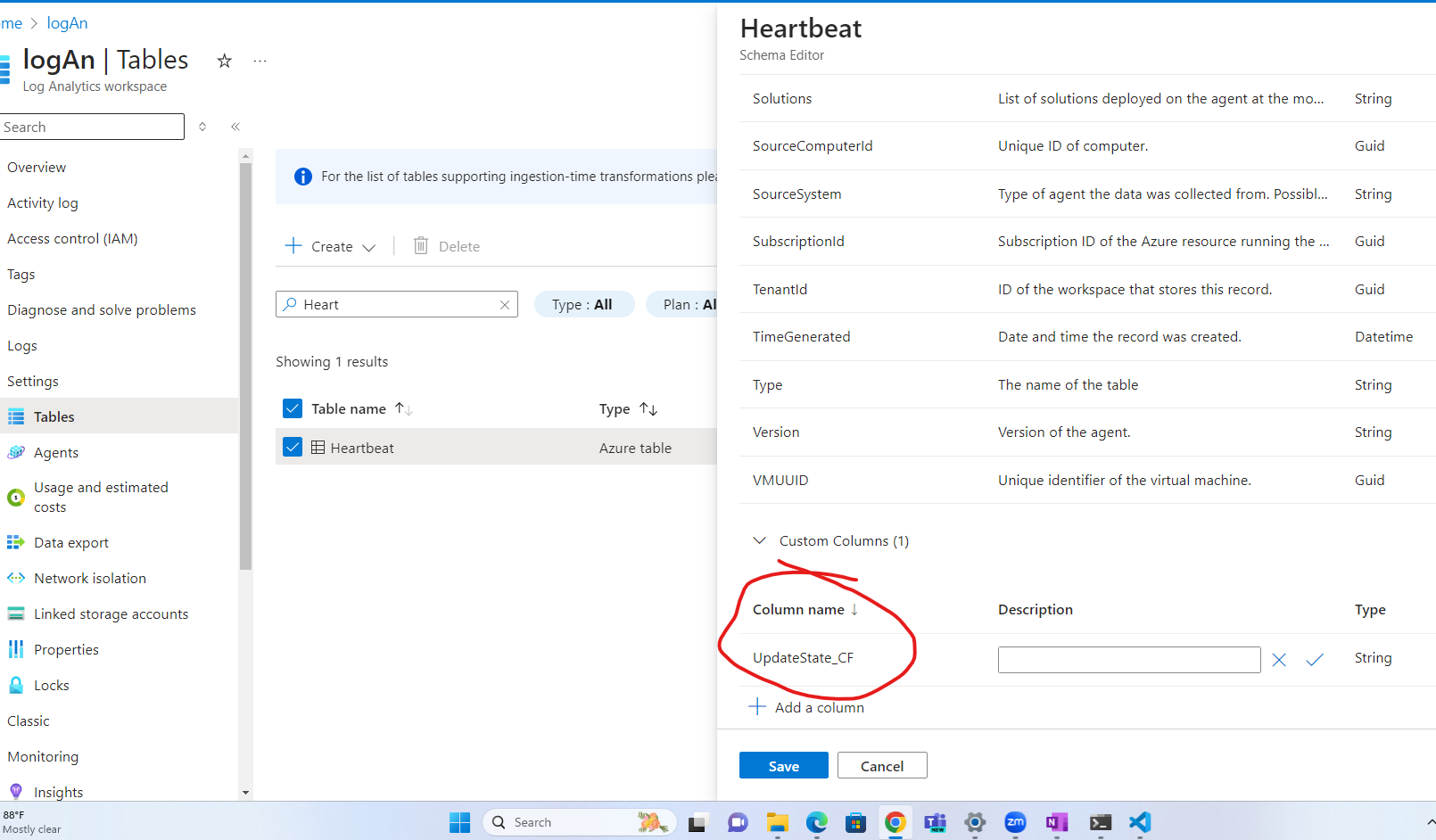Open OneNote from the taskbar

click(x=1057, y=822)
